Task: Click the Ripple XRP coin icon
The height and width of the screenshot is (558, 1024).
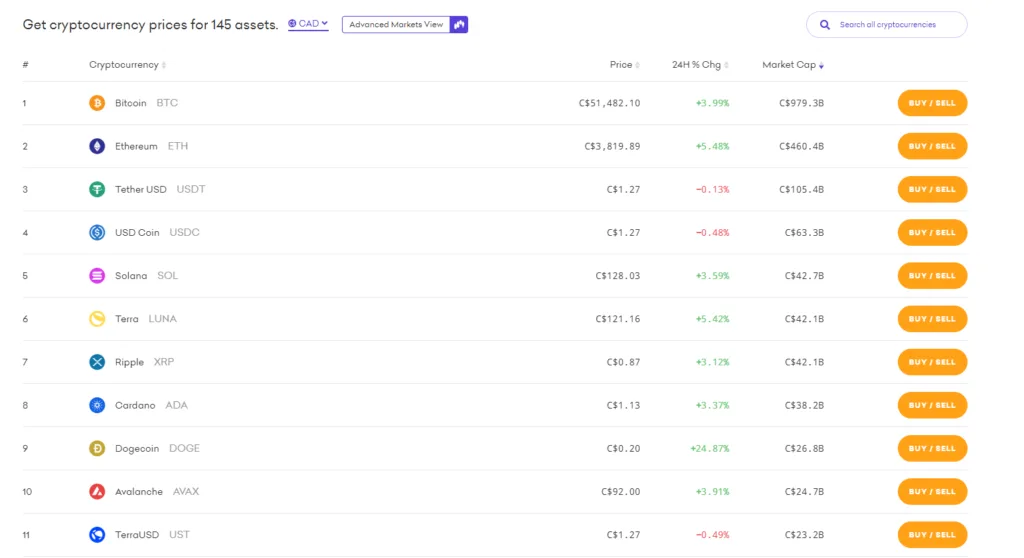Action: (x=97, y=362)
